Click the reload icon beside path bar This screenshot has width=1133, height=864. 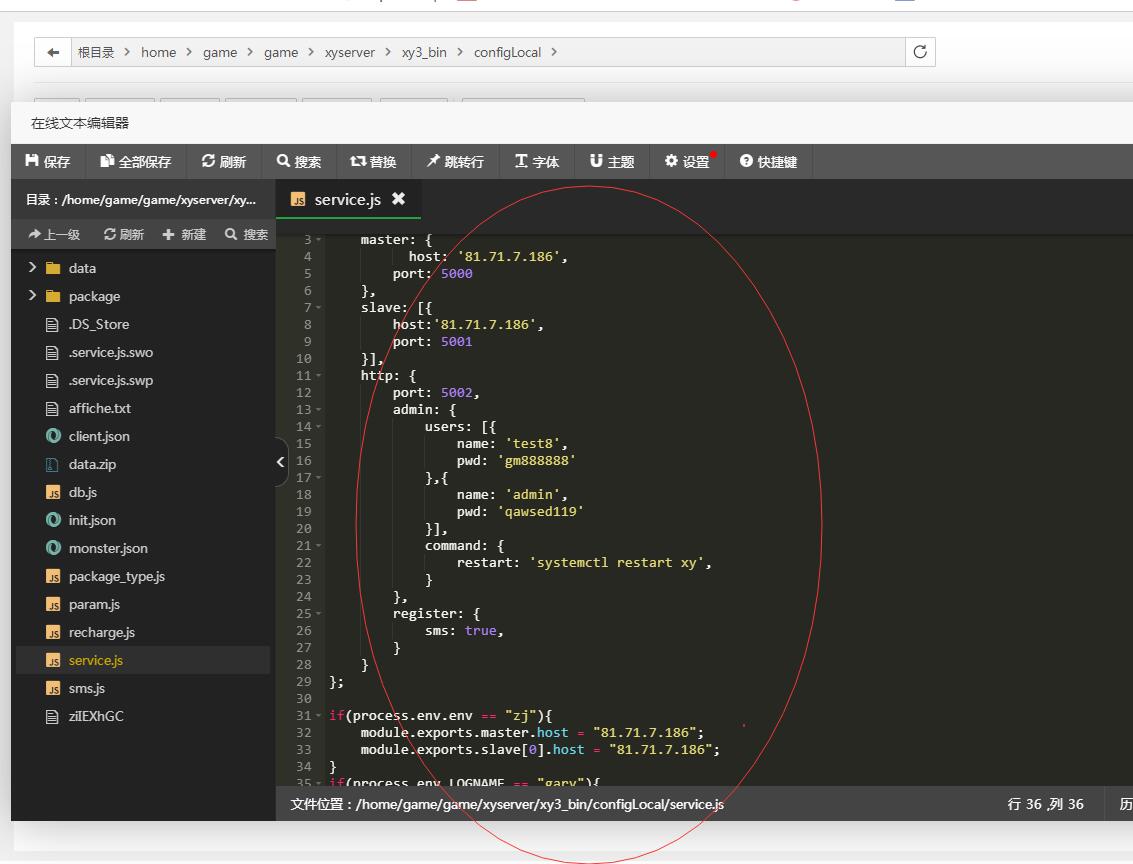click(x=920, y=52)
